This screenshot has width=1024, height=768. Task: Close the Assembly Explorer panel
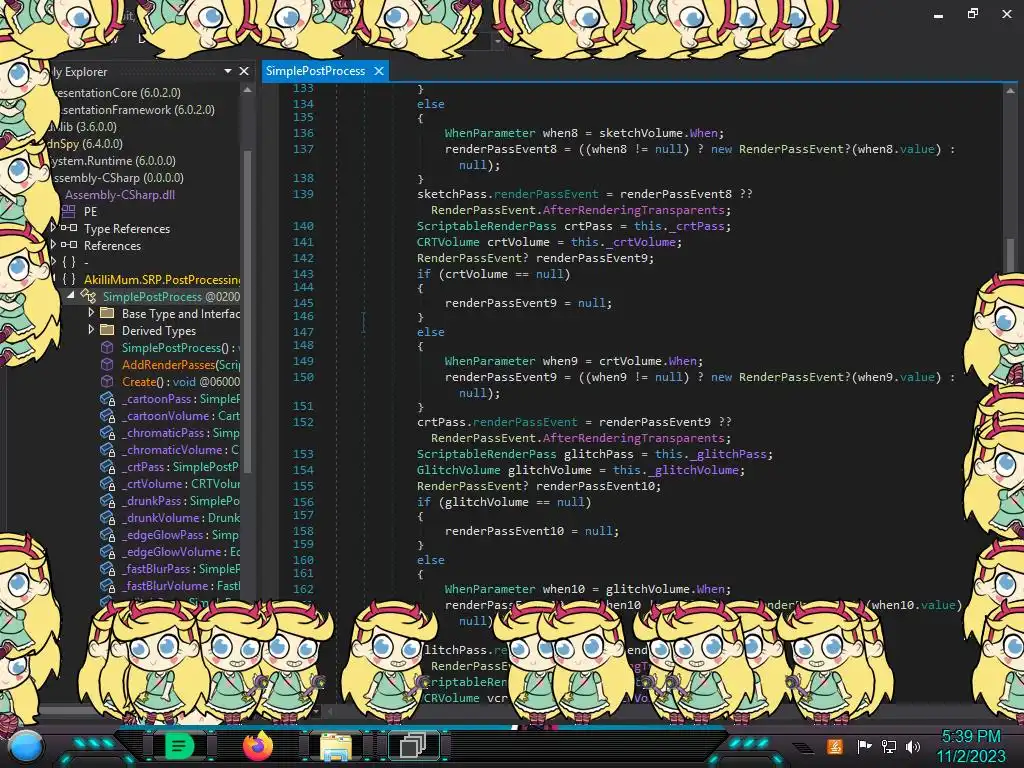coord(244,71)
